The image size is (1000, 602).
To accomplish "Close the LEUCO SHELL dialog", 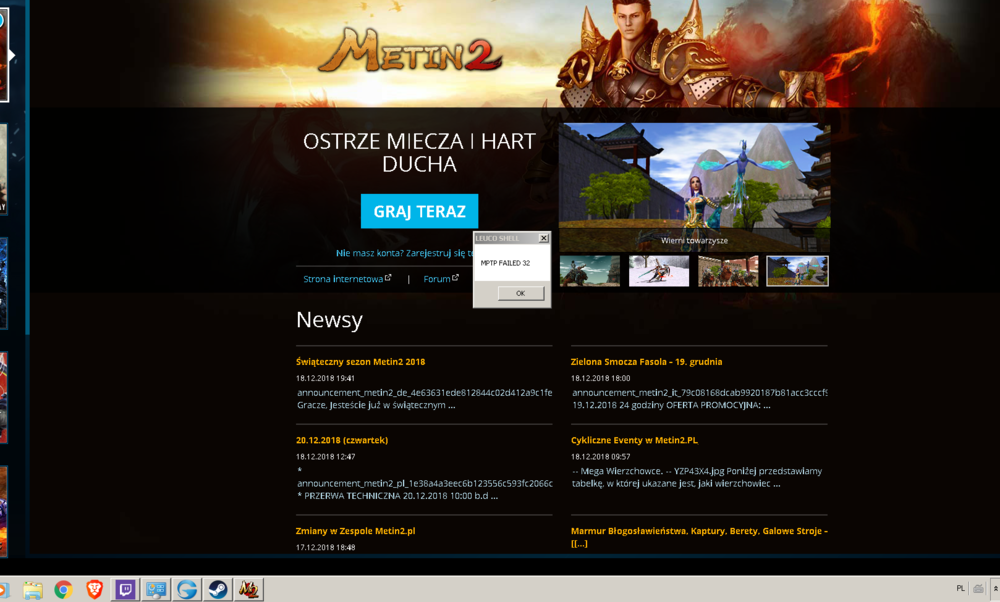I will click(x=543, y=238).
